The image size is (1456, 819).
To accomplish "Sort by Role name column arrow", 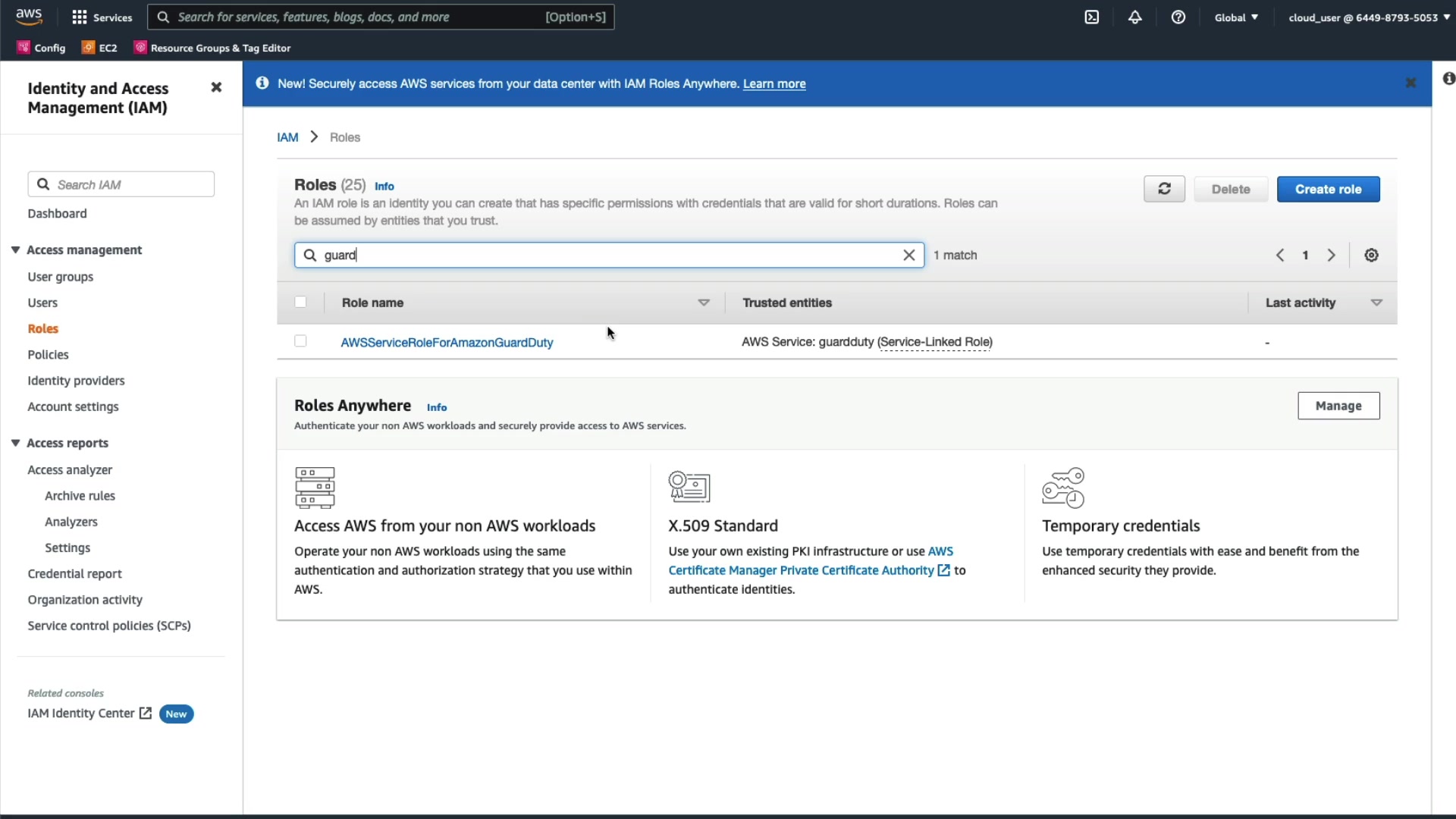I will (703, 303).
